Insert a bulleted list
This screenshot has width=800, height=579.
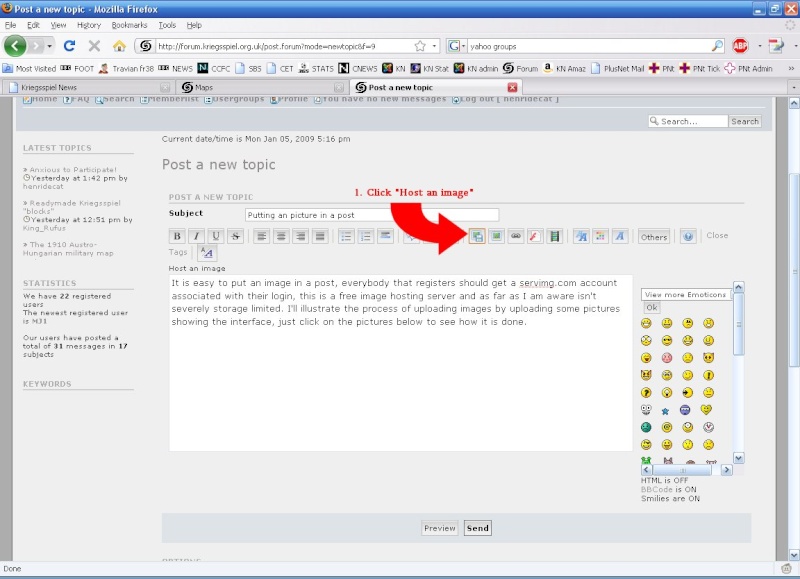[x=346, y=236]
